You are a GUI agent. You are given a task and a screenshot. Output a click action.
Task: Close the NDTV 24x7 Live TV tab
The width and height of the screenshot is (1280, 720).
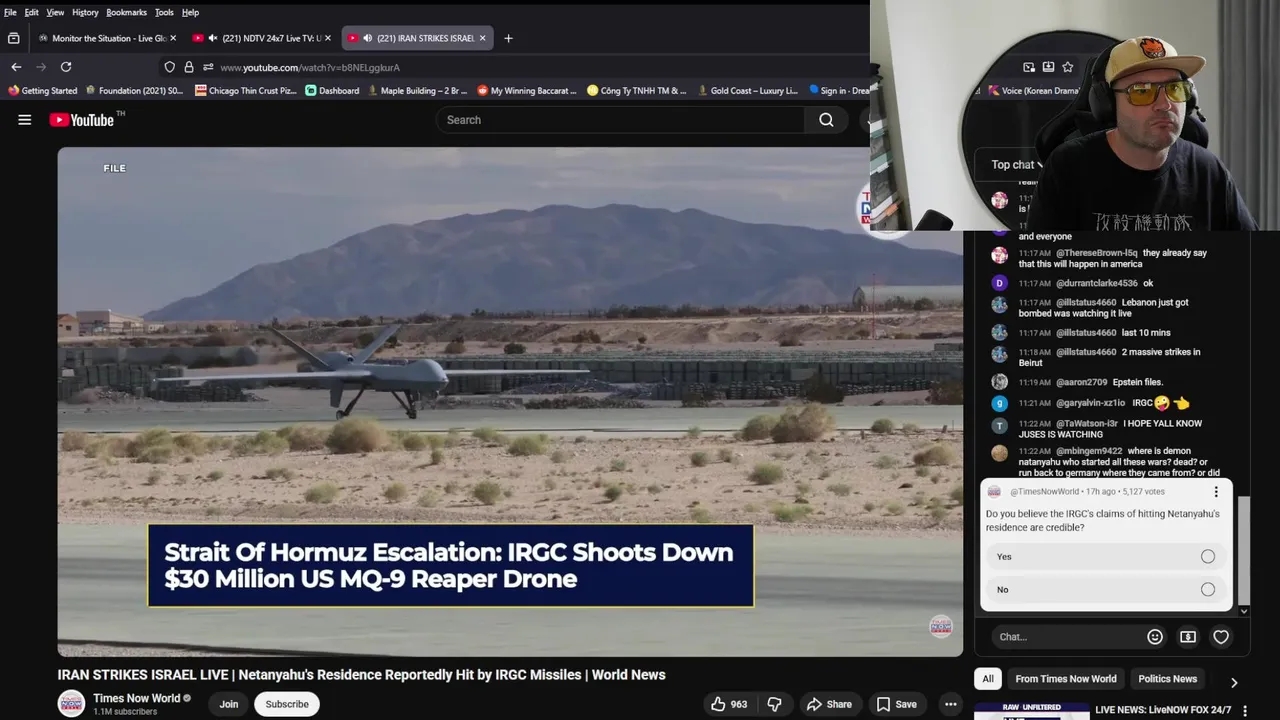(328, 38)
